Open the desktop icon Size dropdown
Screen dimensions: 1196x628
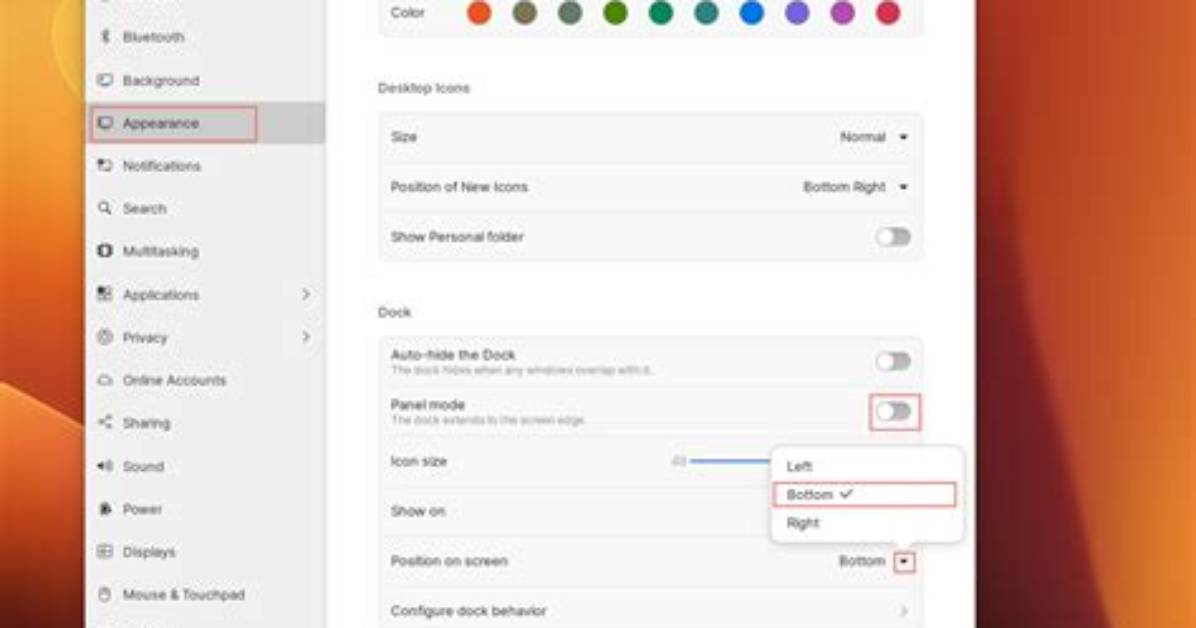874,137
